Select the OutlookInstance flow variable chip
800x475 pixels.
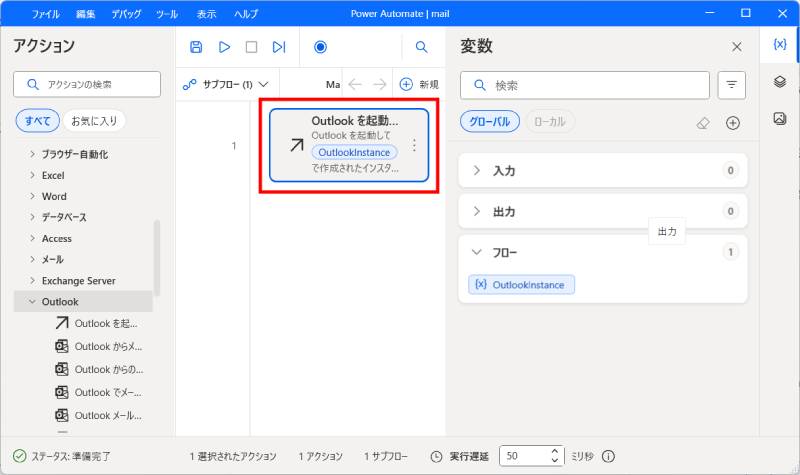521,285
